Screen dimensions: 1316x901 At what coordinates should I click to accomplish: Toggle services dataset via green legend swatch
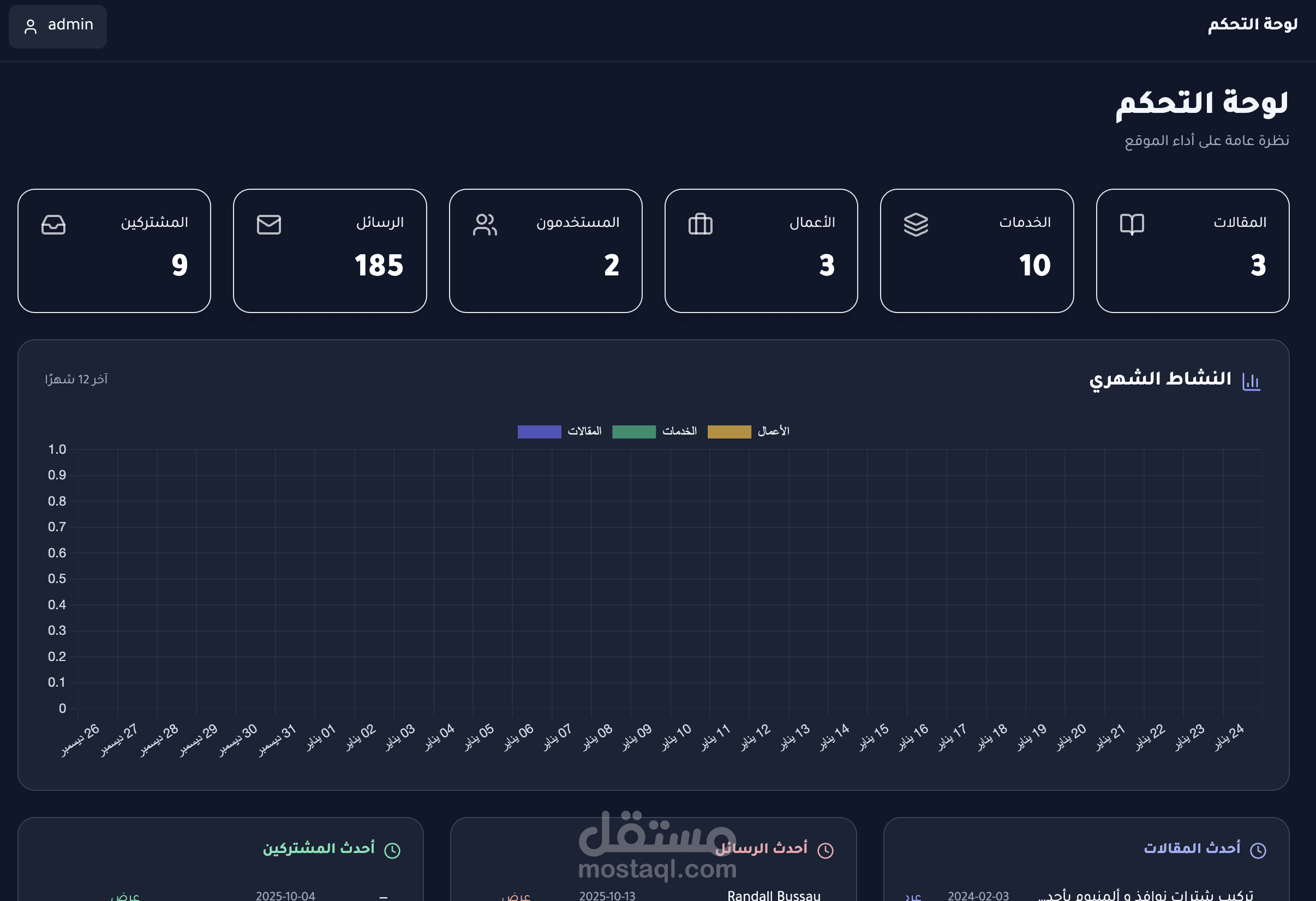pos(633,431)
